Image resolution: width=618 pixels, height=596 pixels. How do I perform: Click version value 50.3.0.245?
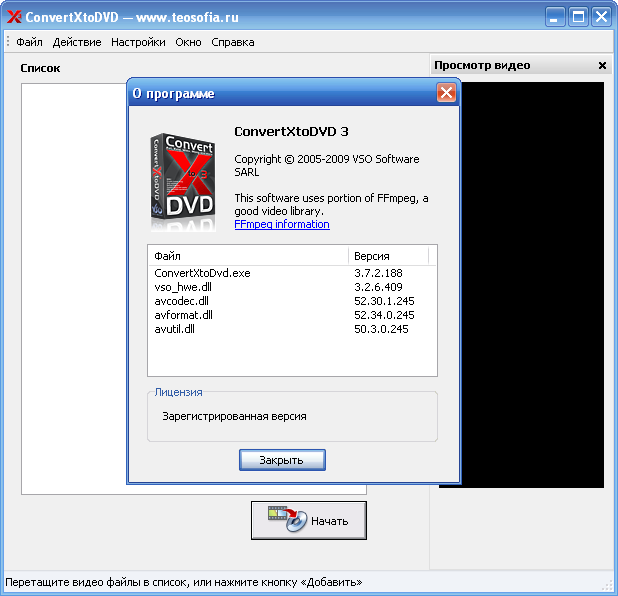click(x=381, y=329)
